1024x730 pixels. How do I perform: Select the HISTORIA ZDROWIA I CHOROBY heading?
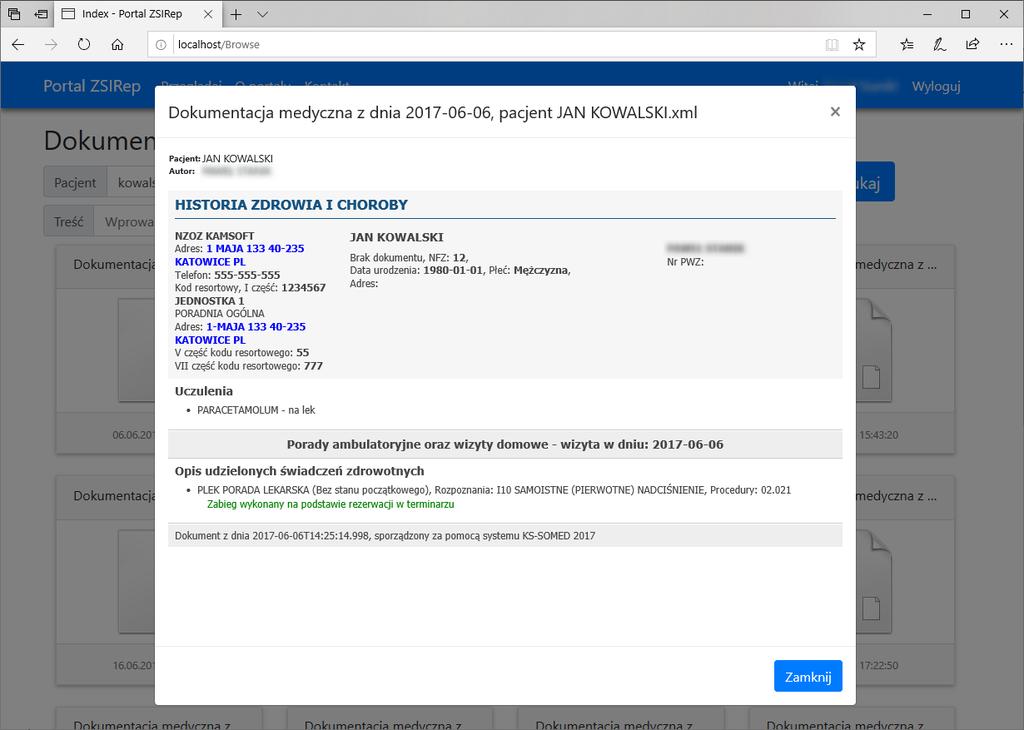pos(291,205)
